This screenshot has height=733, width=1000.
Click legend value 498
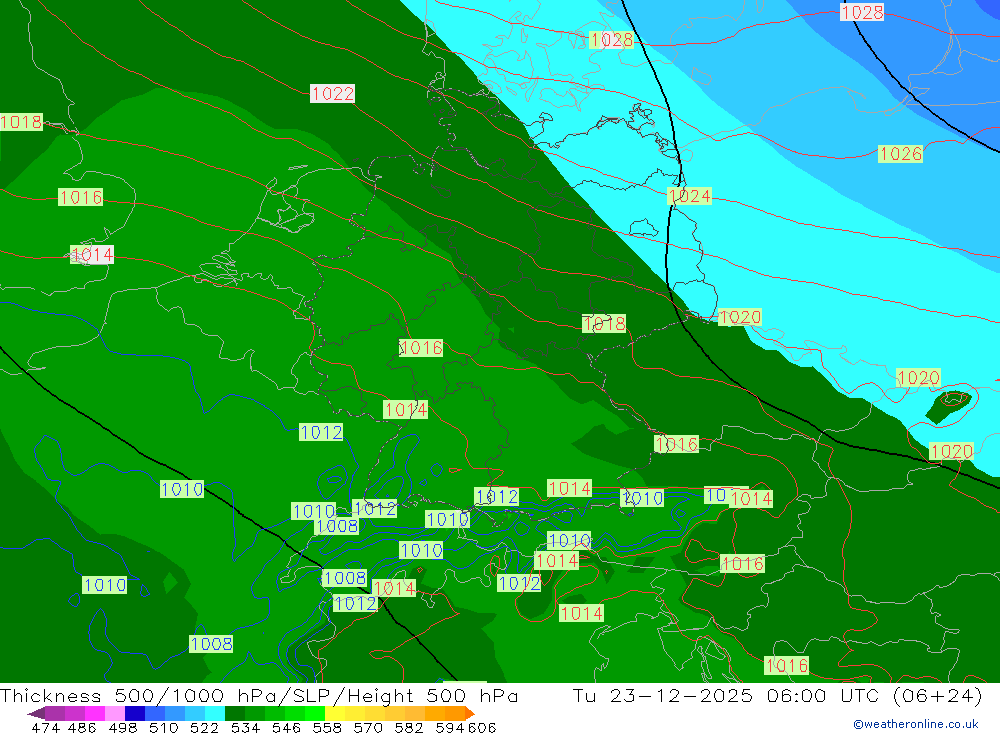tap(122, 727)
